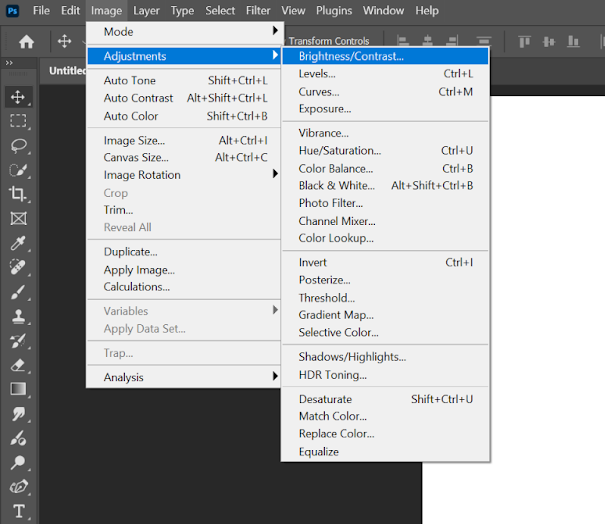The height and width of the screenshot is (524, 605).
Task: Expand the Adjustments submenu
Action: pyautogui.click(x=185, y=56)
